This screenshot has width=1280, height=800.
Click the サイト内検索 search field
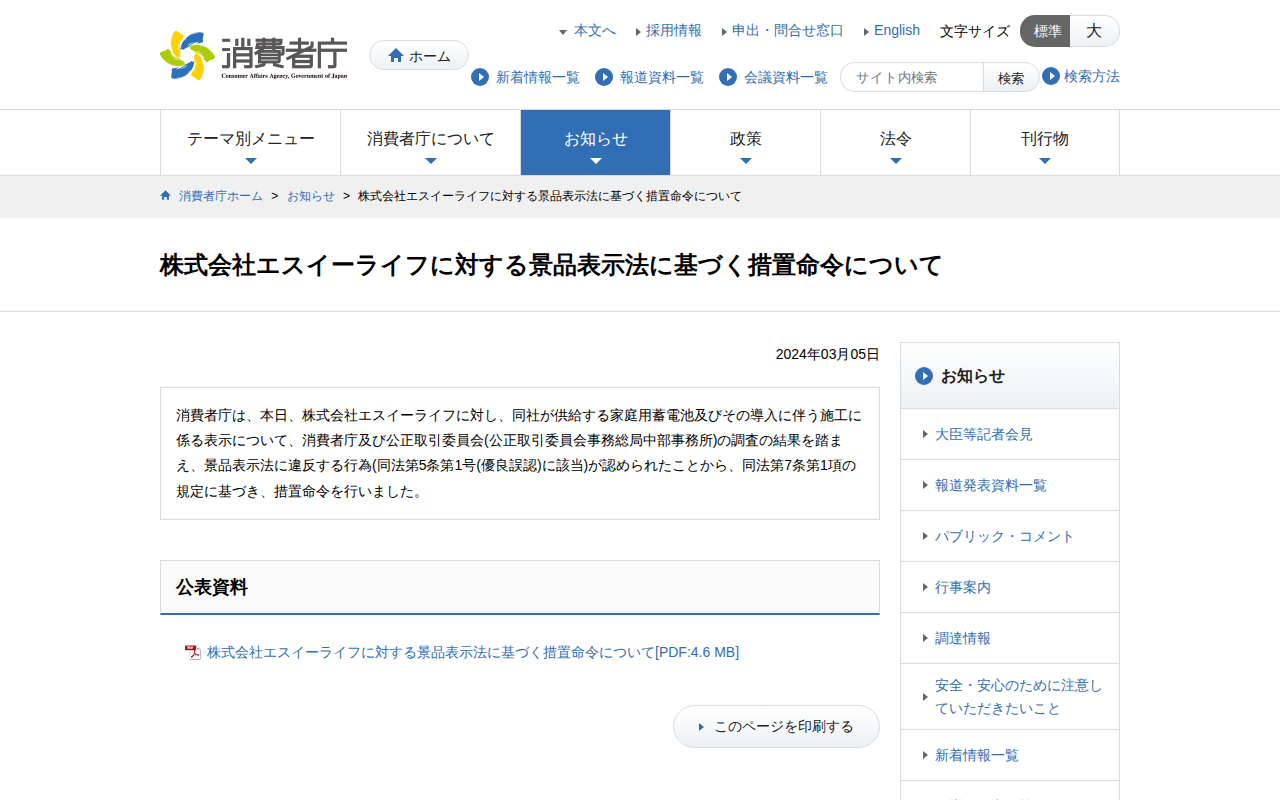pyautogui.click(x=913, y=77)
